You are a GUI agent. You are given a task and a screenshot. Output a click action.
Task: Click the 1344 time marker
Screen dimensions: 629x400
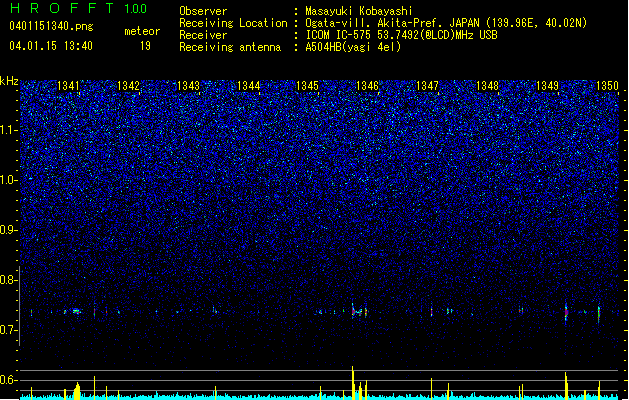click(248, 85)
